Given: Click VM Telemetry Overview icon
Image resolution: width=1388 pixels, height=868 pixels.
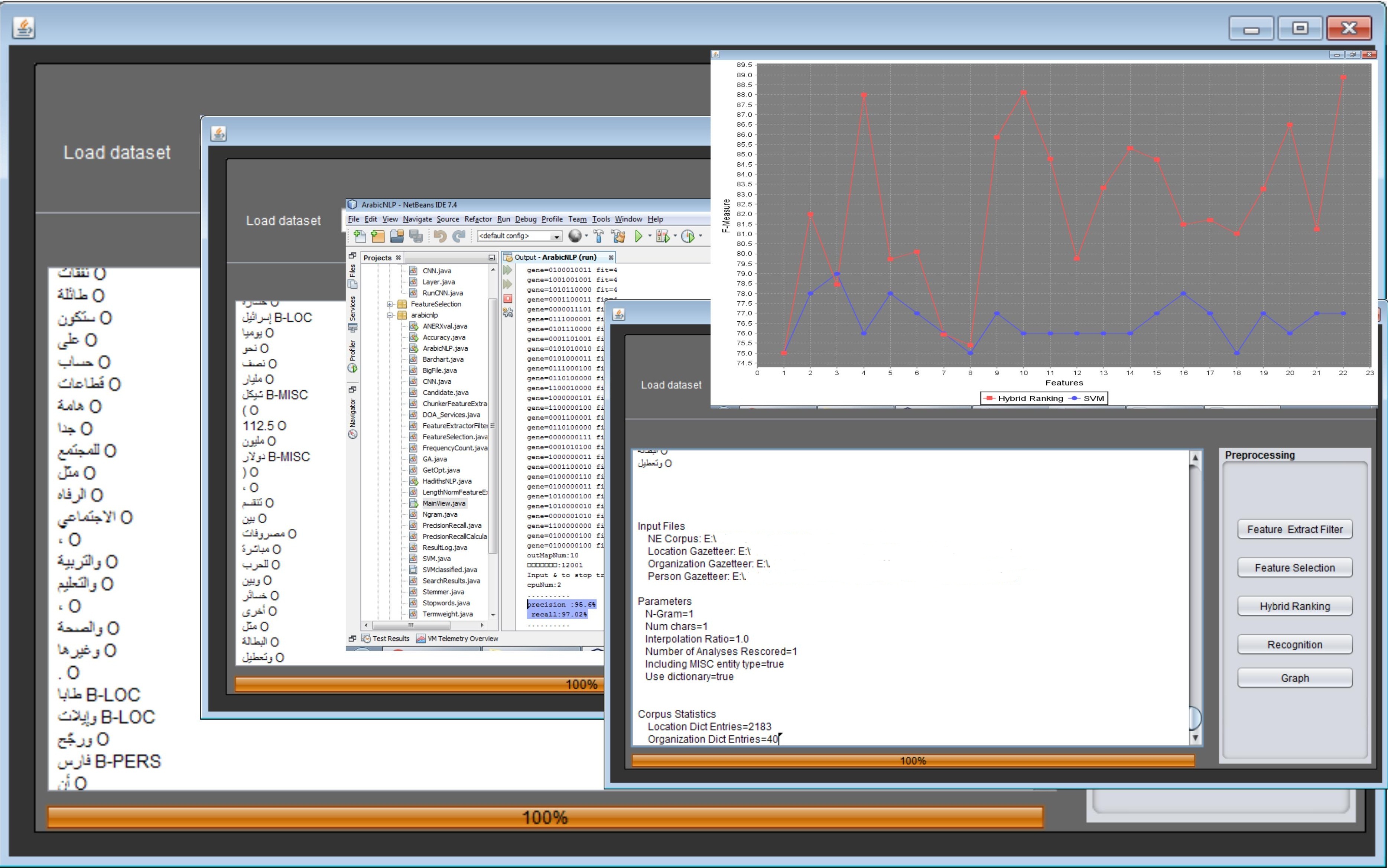Looking at the screenshot, I should (x=421, y=638).
